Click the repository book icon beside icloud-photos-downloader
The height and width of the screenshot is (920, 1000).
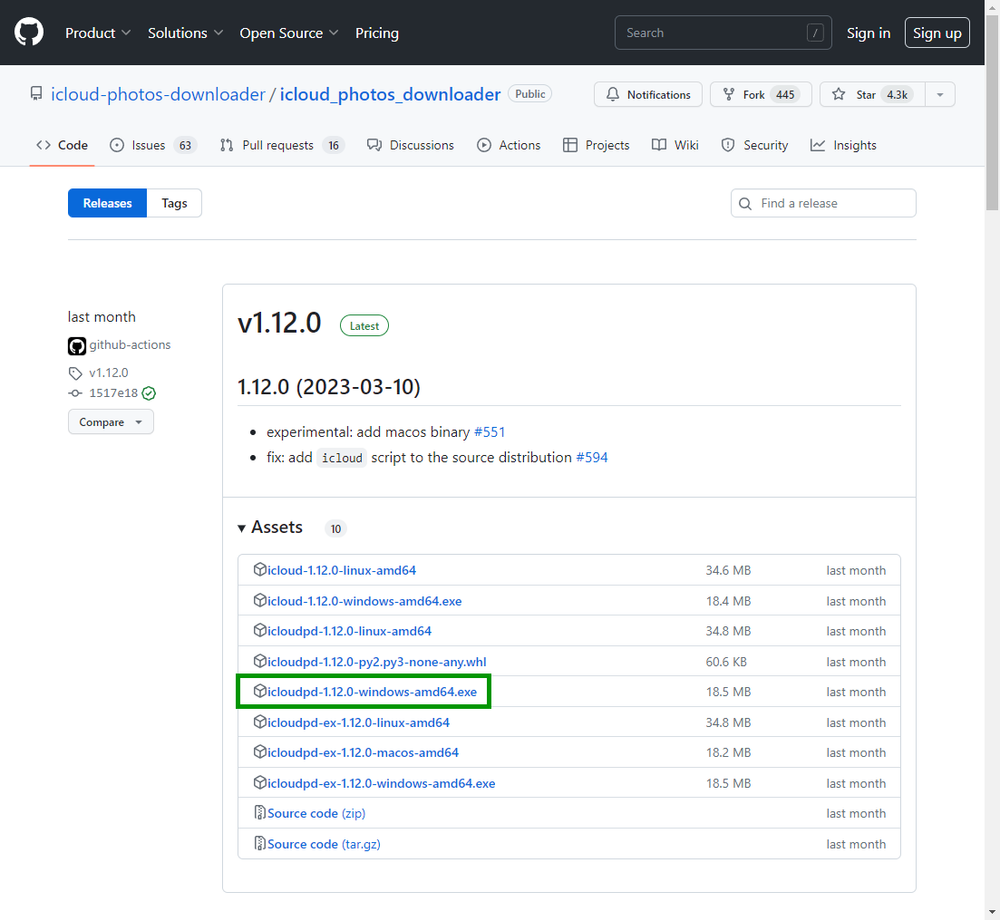[x=36, y=94]
